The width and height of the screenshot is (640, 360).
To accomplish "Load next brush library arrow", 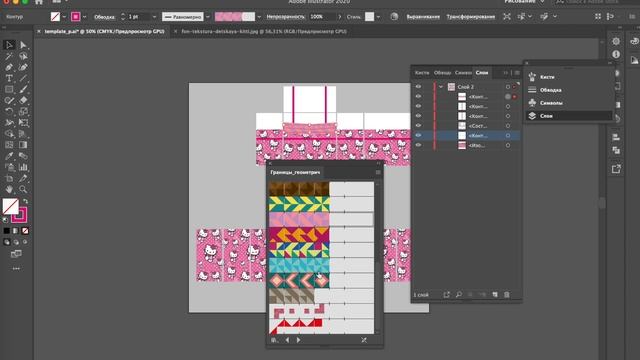I will [x=298, y=340].
